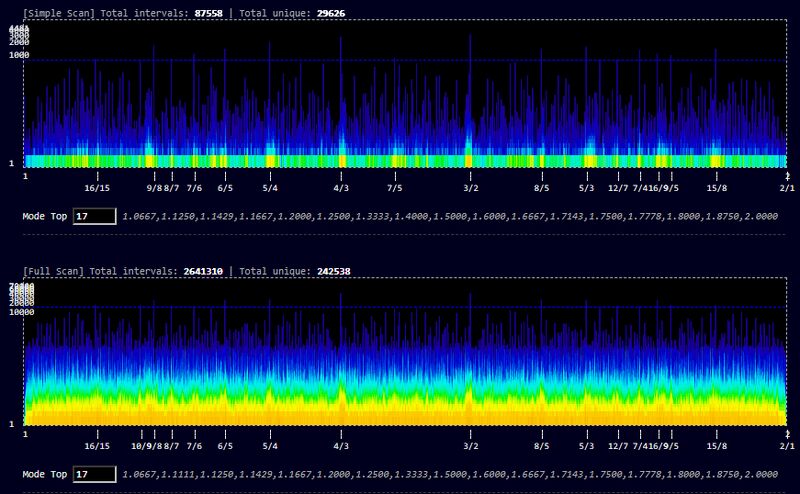800x494 pixels.
Task: Click the 5/3 axis label in Full Scan chart
Action: click(x=587, y=447)
